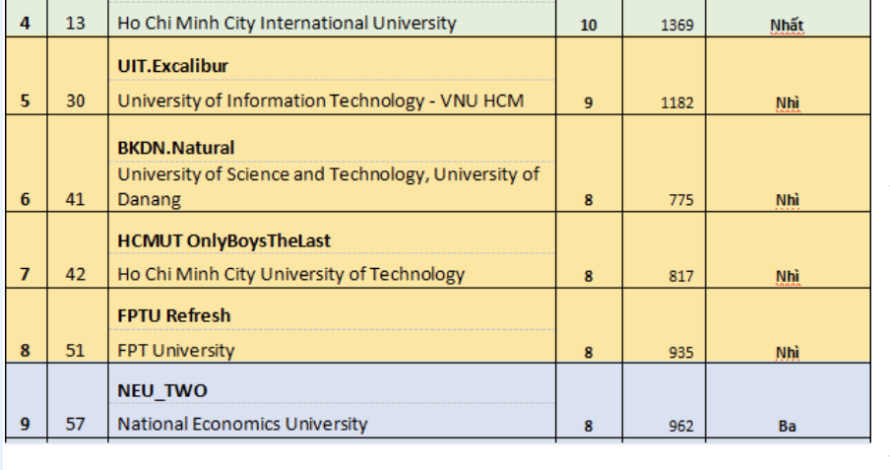Select team name NEU_TWO
The width and height of the screenshot is (890, 470).
click(162, 391)
